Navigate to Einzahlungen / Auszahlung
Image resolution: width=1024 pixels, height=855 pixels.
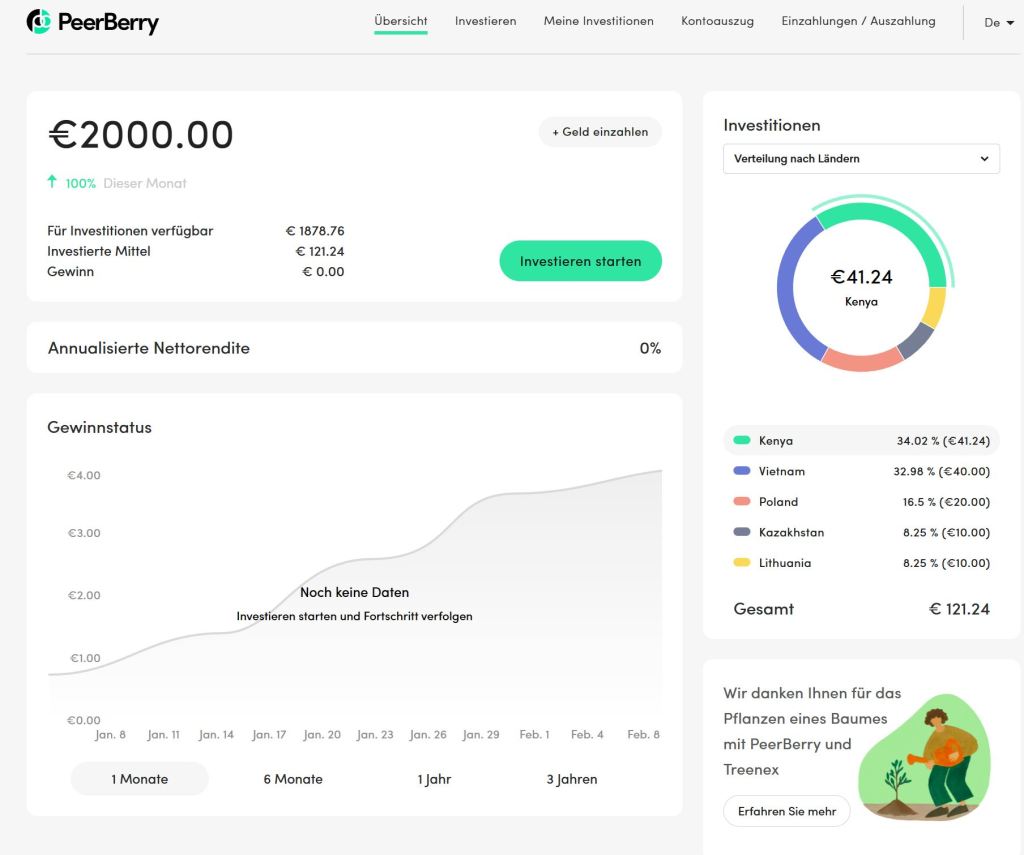858,21
